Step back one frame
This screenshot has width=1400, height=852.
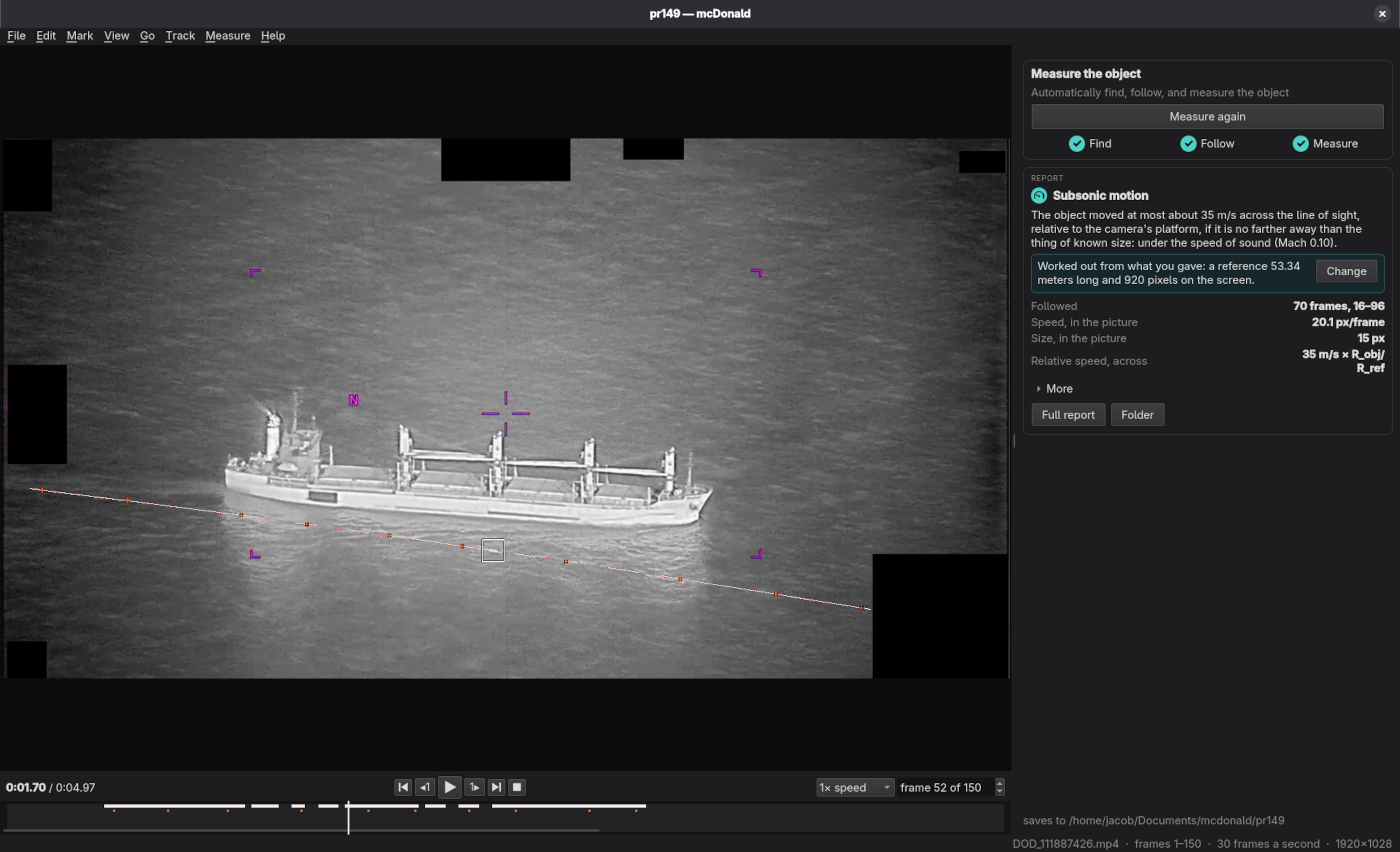[x=425, y=787]
